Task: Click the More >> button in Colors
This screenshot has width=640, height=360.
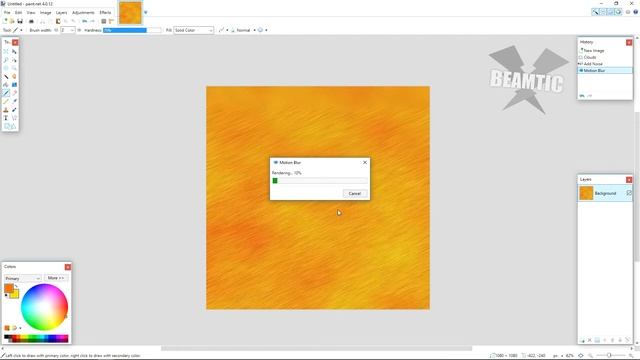Action: coord(56,278)
